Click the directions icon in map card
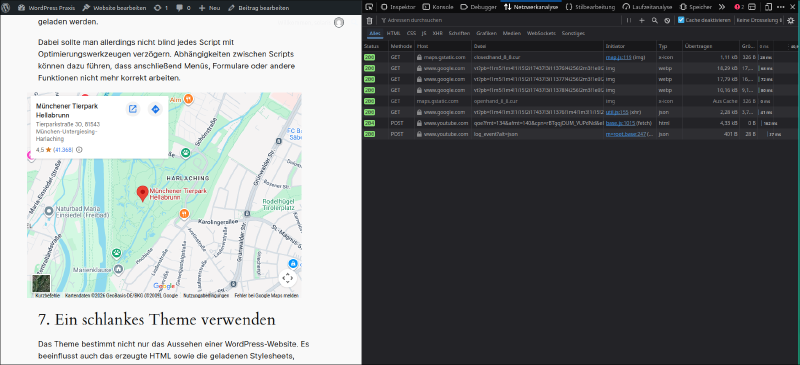 155,109
